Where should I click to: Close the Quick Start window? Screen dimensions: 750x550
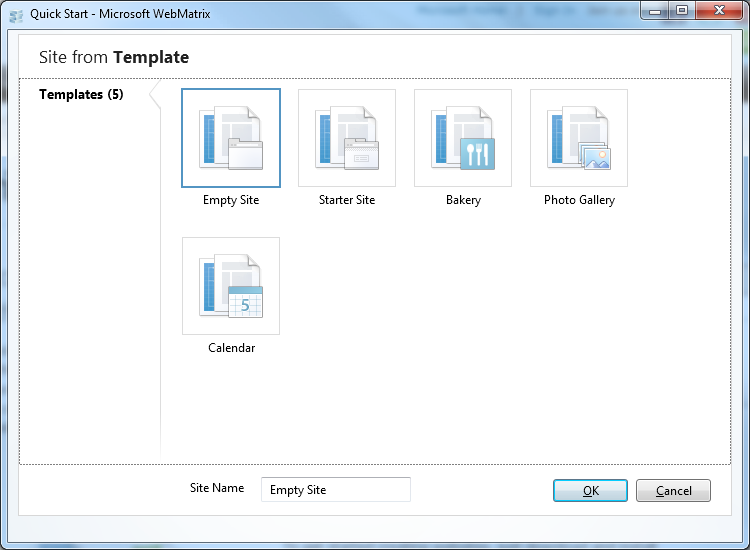coord(719,11)
